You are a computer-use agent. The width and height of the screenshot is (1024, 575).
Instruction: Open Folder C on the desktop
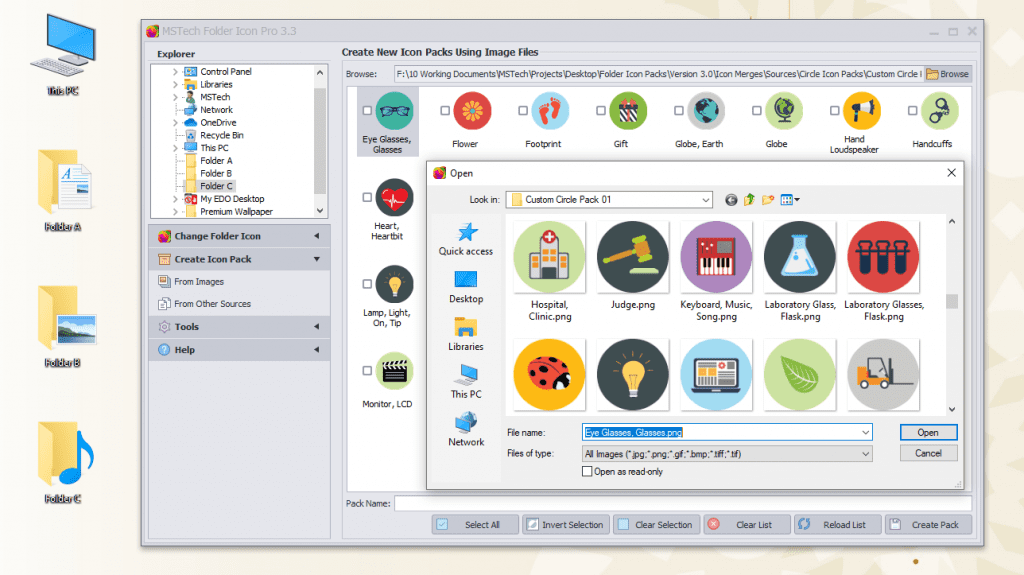tap(62, 460)
